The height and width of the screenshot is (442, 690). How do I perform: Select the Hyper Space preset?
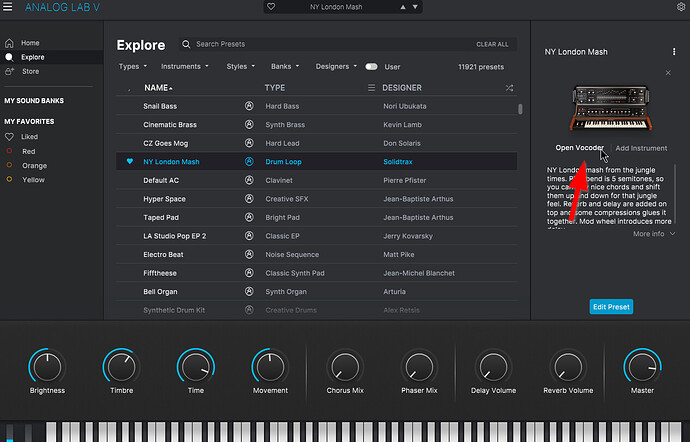point(316,199)
